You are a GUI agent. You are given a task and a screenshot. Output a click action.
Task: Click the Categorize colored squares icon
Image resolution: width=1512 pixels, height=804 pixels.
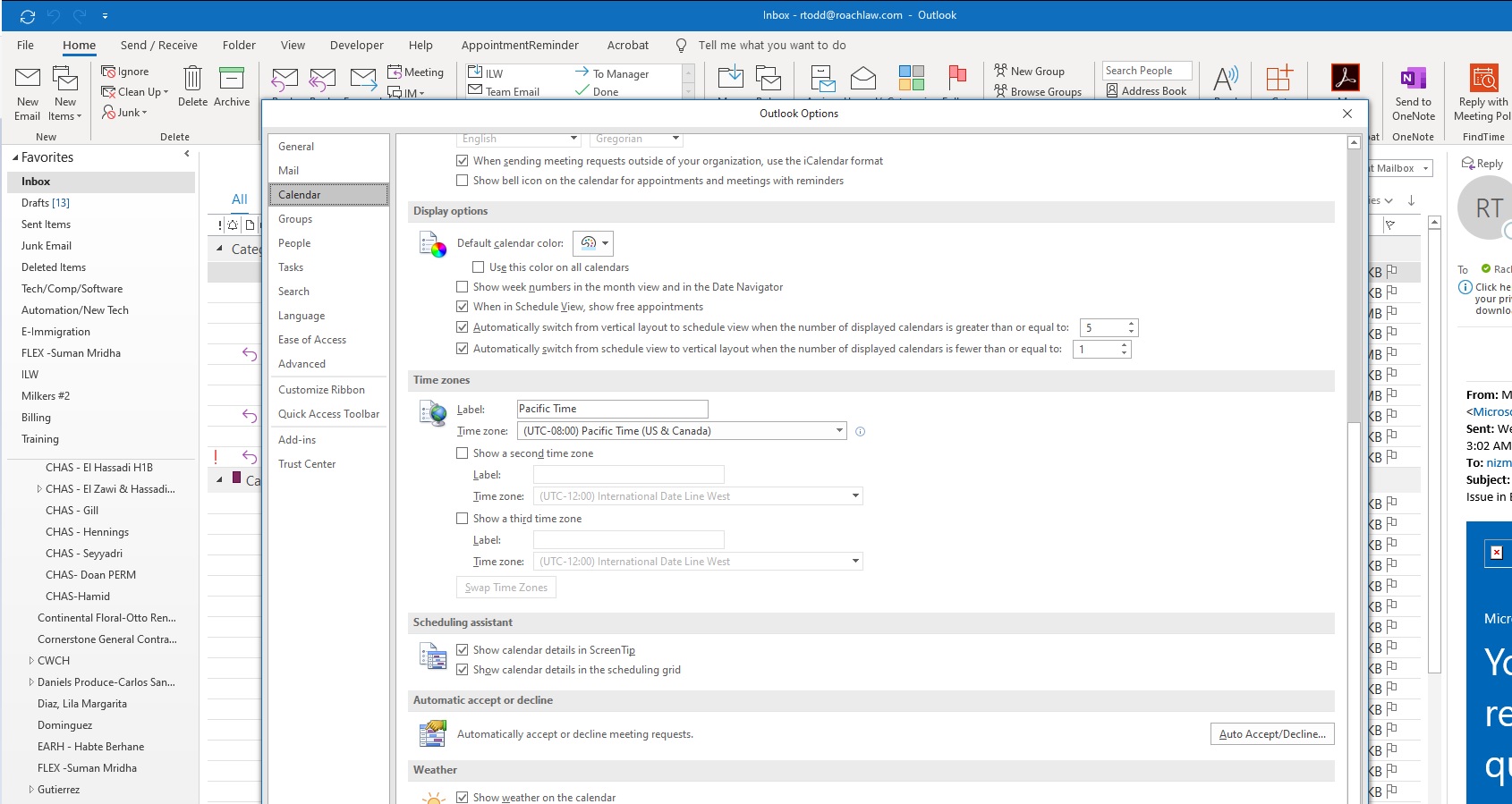coord(912,79)
